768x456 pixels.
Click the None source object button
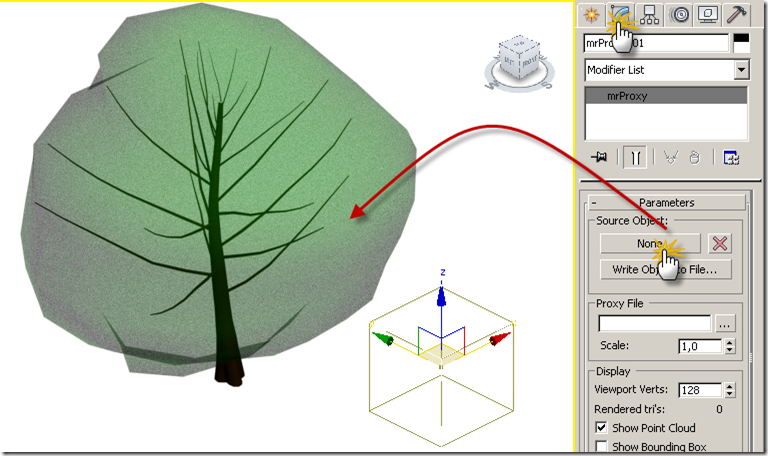click(x=650, y=243)
